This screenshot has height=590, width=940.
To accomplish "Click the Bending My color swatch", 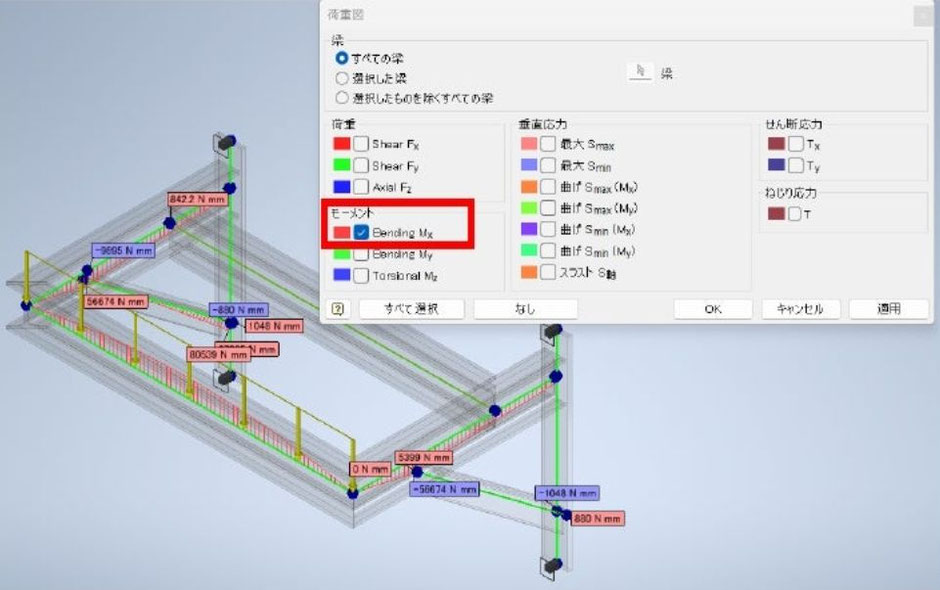I will [x=342, y=254].
